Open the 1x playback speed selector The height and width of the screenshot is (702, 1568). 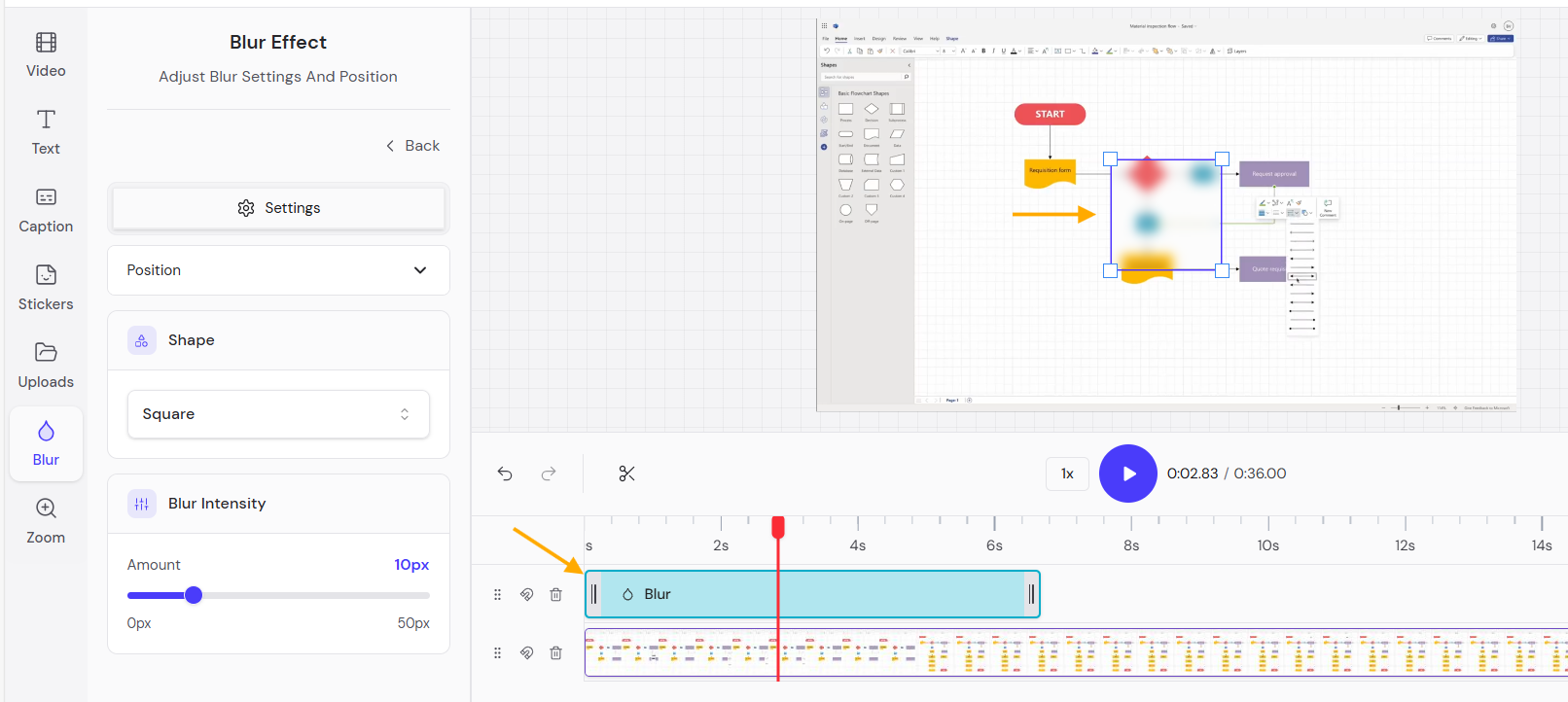click(x=1067, y=474)
